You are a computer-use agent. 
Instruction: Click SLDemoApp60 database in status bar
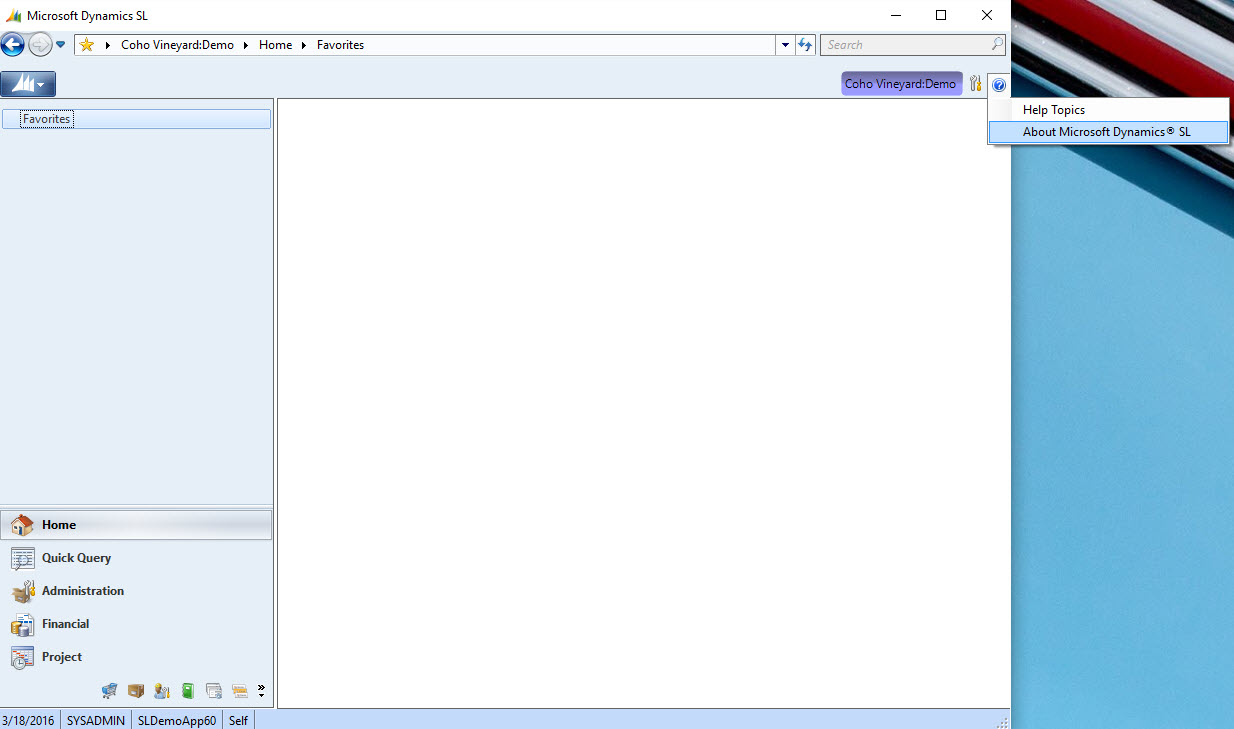pyautogui.click(x=177, y=720)
